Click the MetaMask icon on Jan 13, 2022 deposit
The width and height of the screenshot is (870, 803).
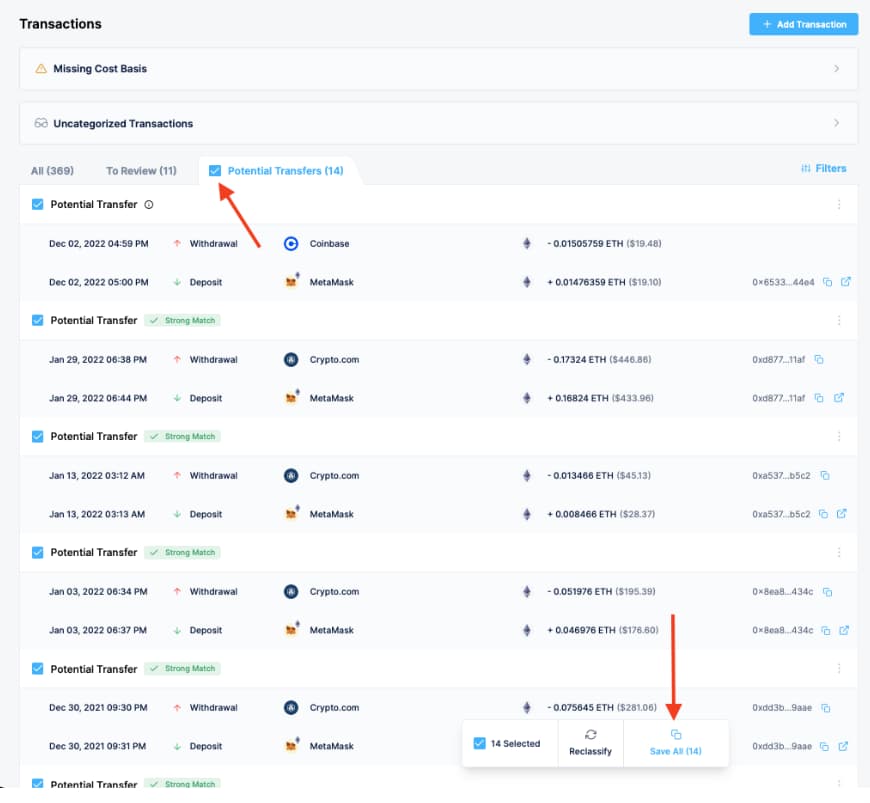(x=291, y=514)
